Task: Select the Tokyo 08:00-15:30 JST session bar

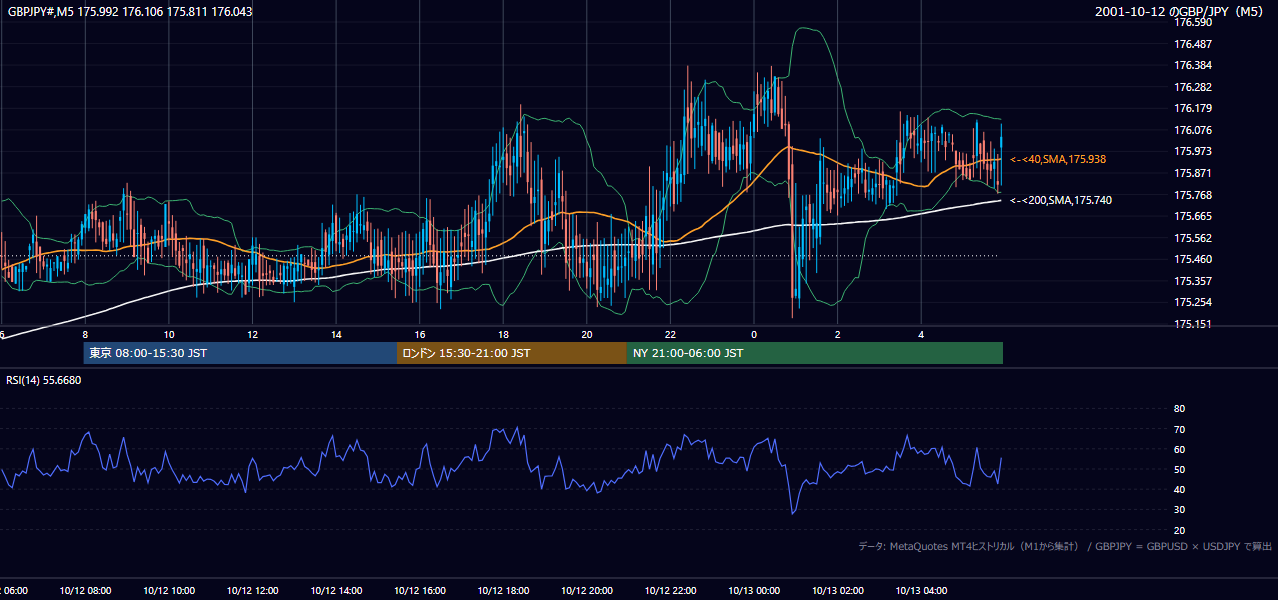Action: [240, 353]
